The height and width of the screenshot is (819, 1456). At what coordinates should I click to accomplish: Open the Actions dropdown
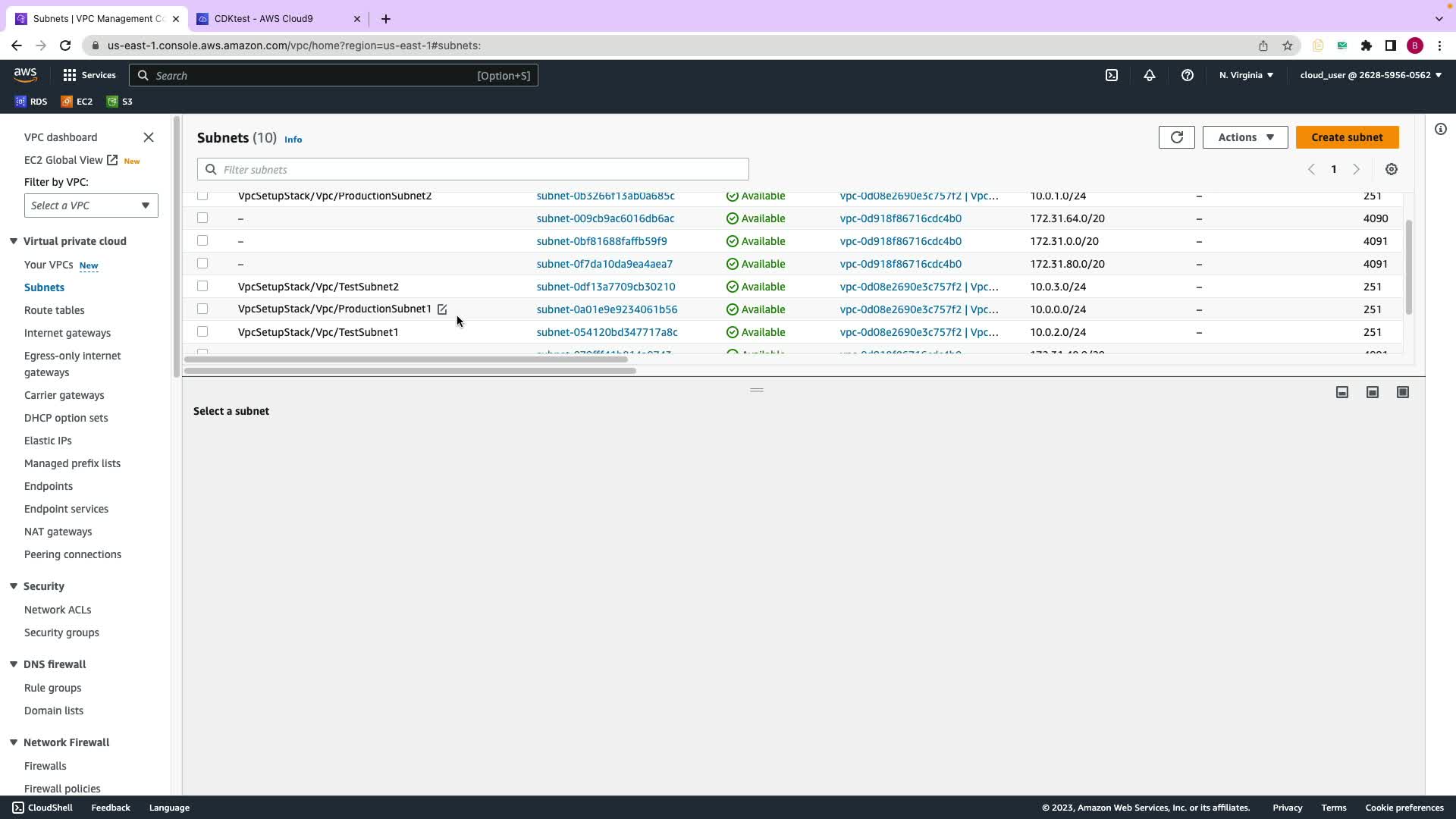point(1244,137)
